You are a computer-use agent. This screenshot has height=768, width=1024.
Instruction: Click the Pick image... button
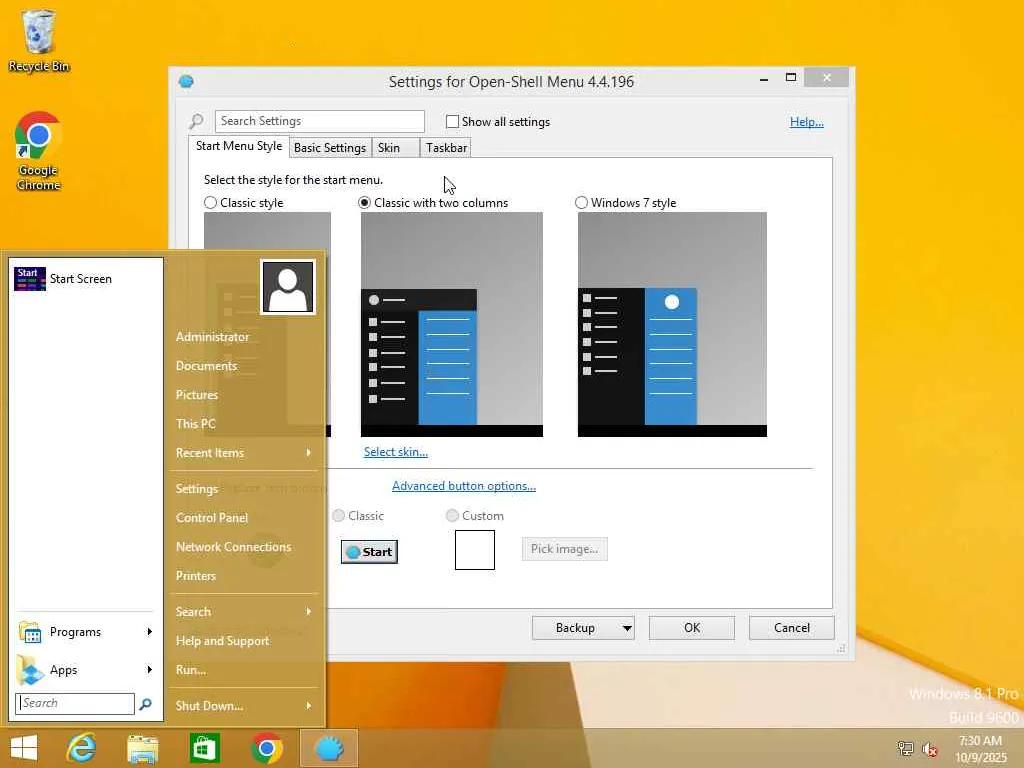click(564, 549)
